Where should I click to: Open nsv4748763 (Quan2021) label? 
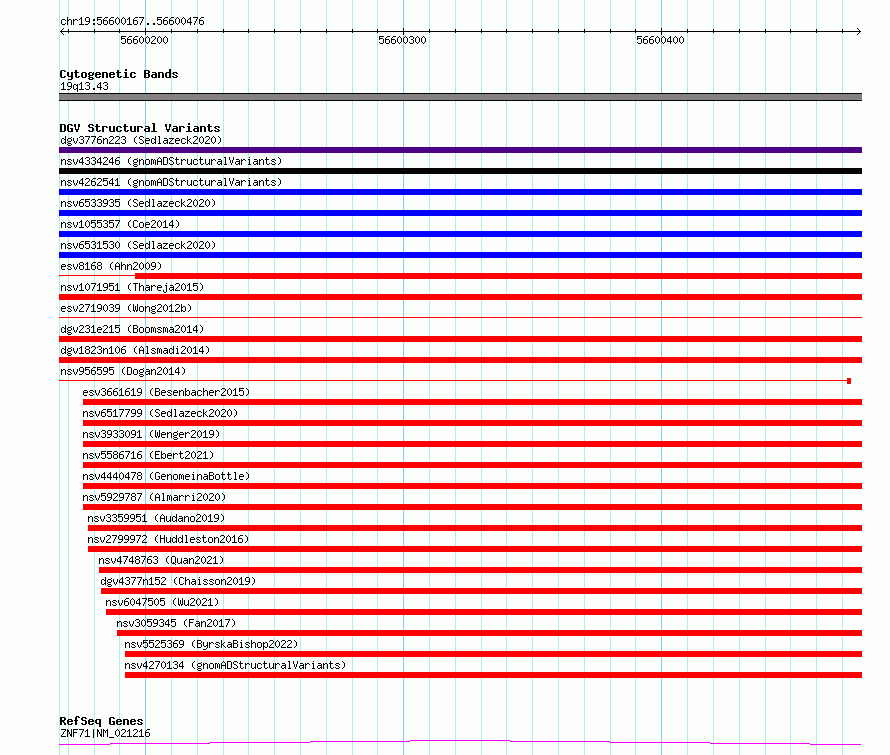(x=161, y=560)
